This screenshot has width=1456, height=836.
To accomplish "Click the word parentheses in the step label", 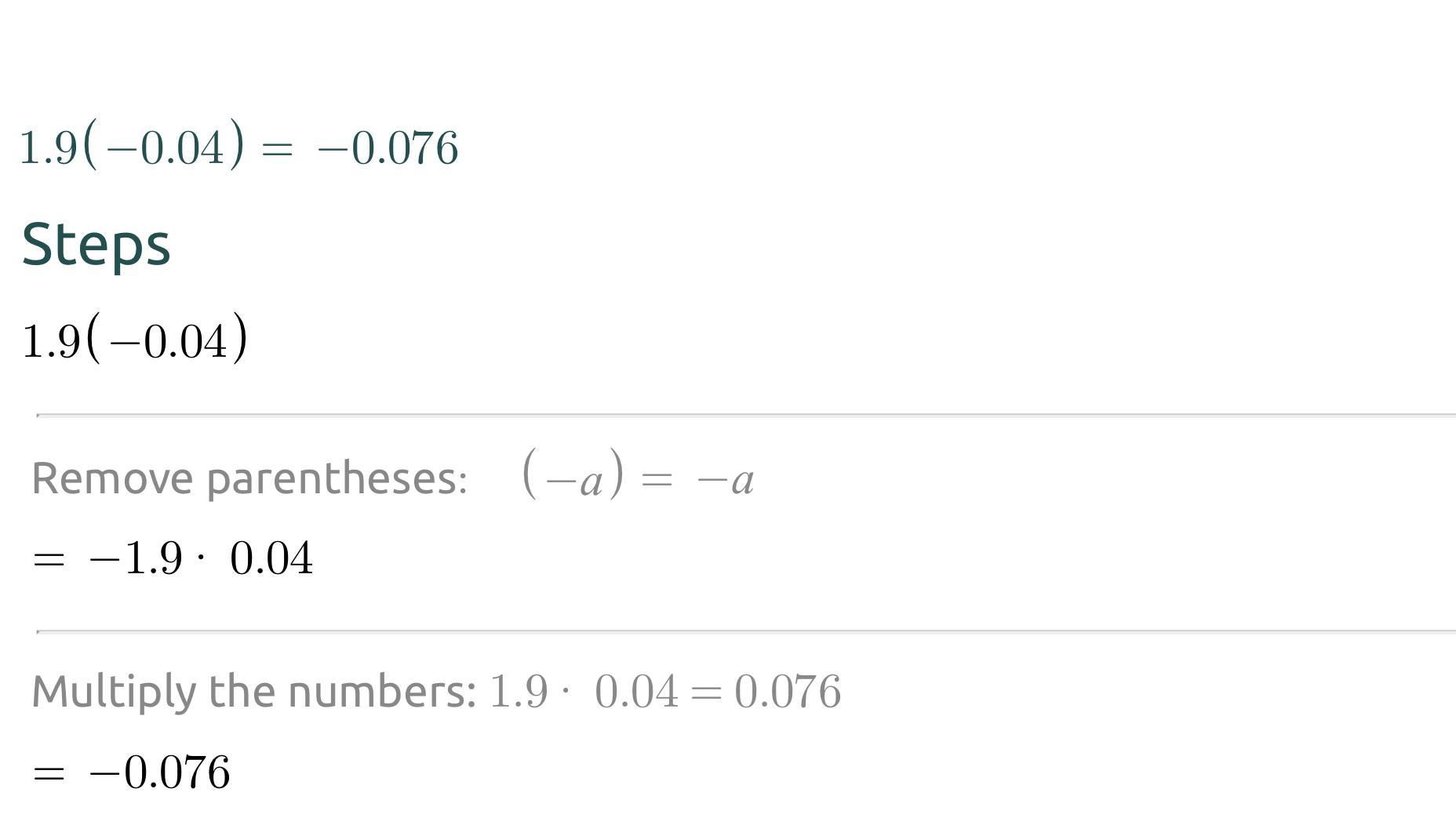I will click(337, 479).
